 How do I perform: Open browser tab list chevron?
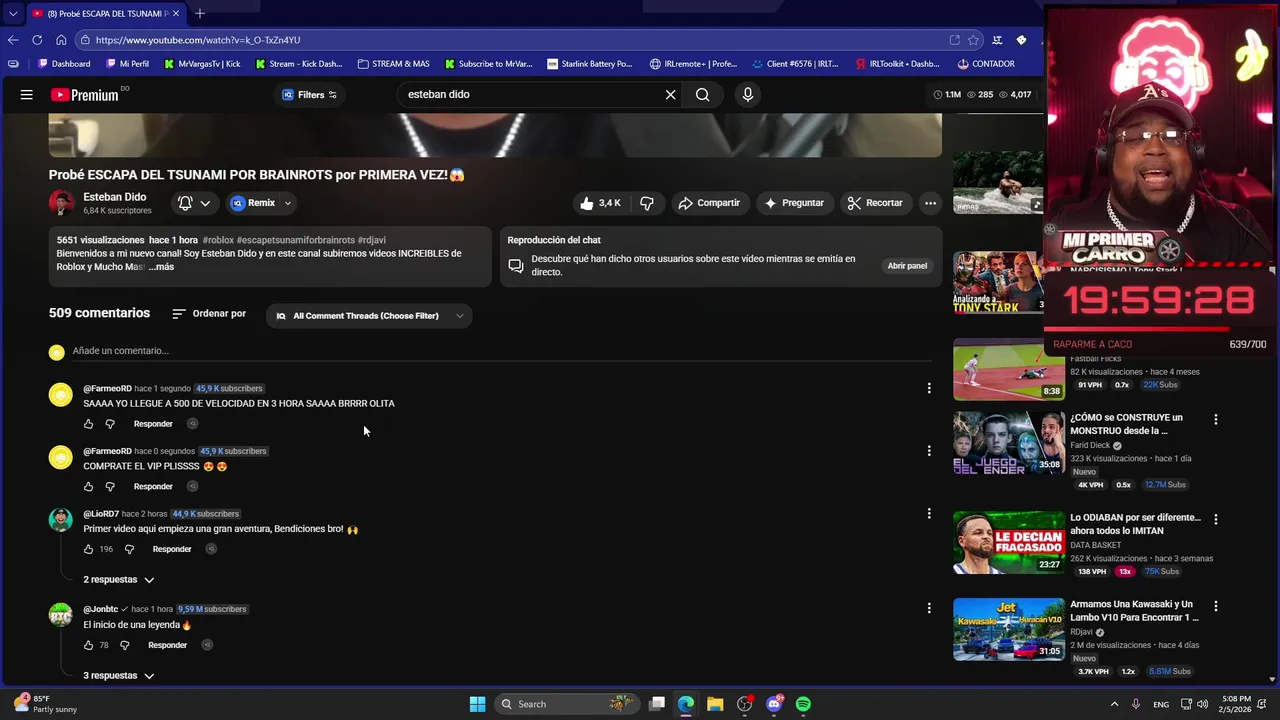pos(12,14)
